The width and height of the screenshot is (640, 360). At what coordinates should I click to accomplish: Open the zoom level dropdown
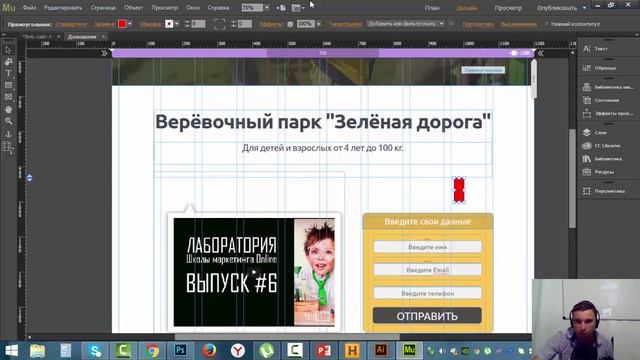(267, 8)
